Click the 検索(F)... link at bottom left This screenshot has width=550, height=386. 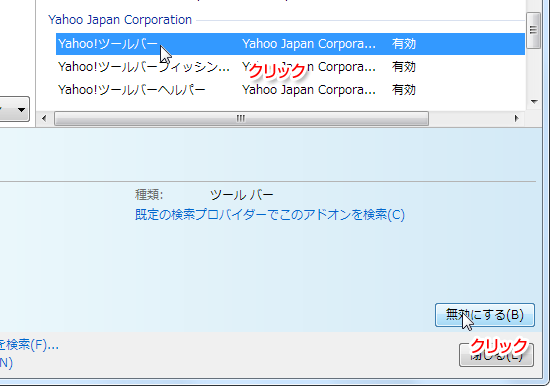point(29,345)
